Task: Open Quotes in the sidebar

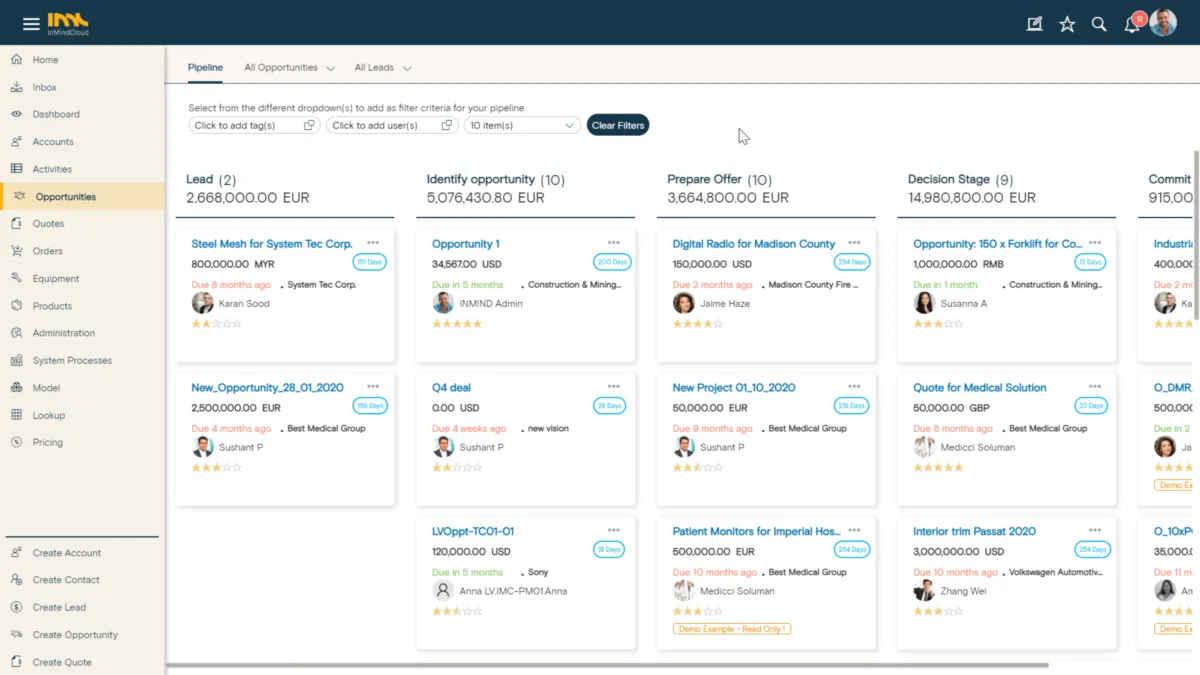Action: (48, 224)
